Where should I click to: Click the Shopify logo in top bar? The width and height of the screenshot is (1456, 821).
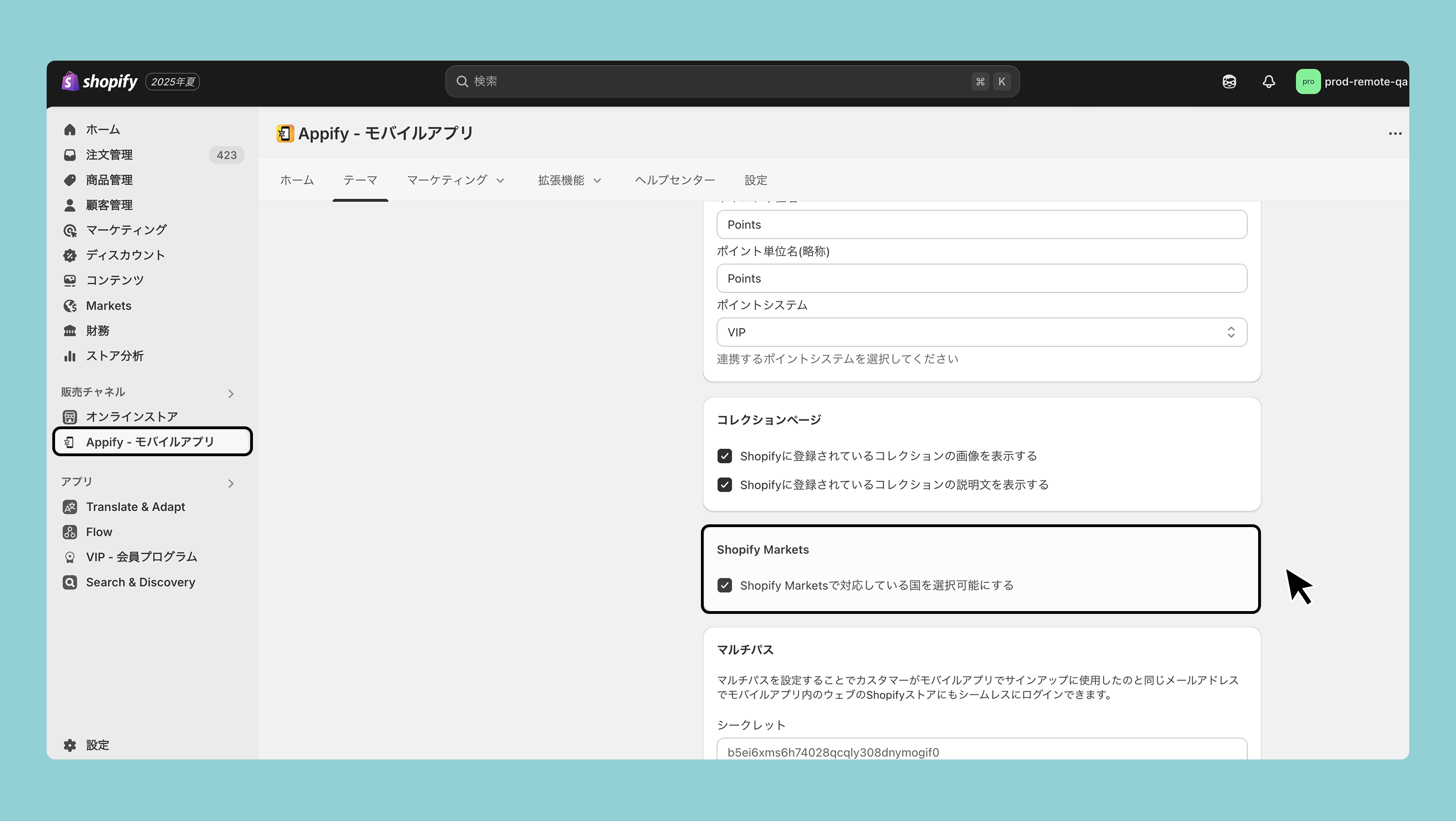point(101,81)
